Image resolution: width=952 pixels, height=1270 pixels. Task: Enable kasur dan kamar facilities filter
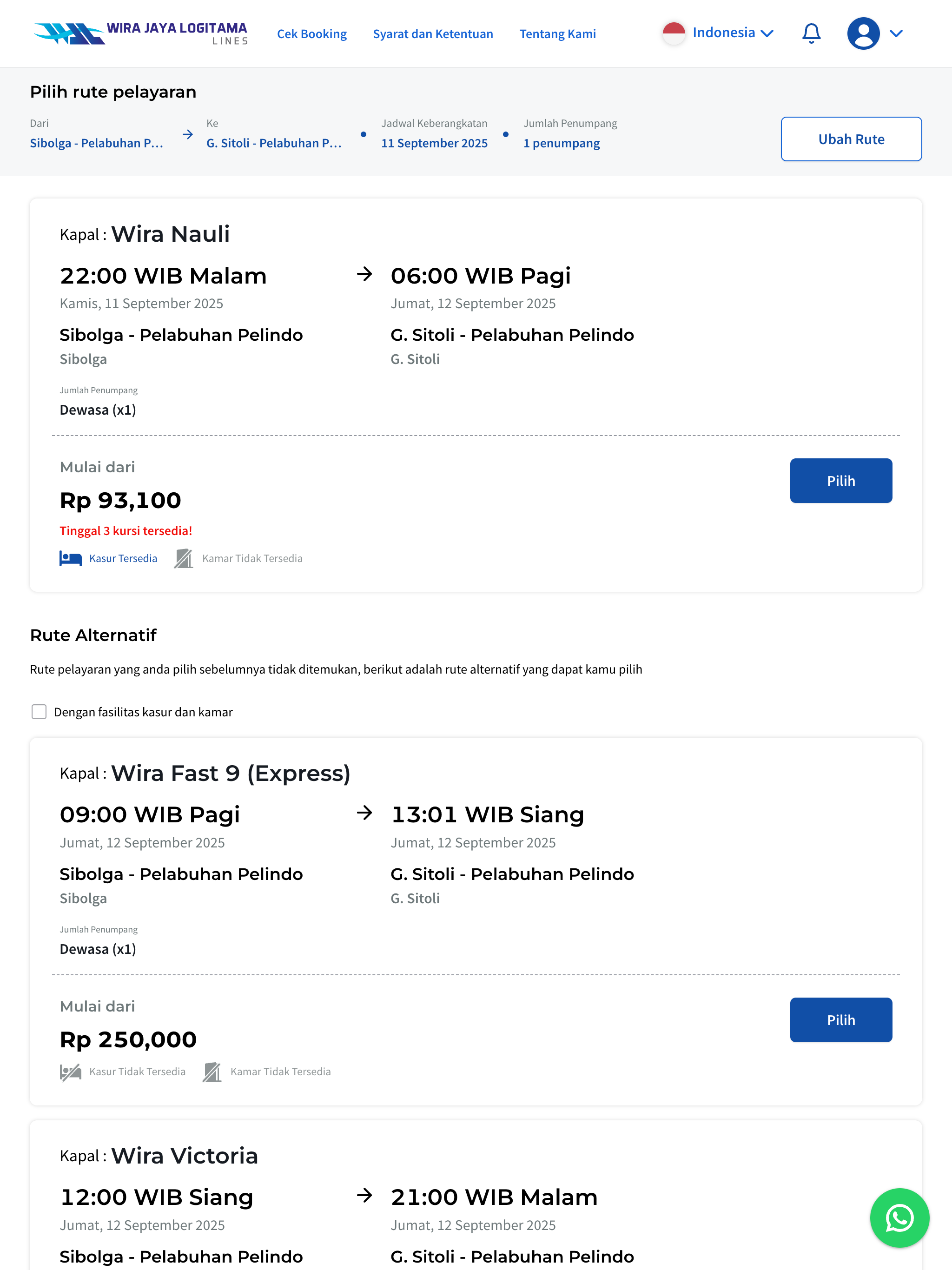(x=39, y=712)
